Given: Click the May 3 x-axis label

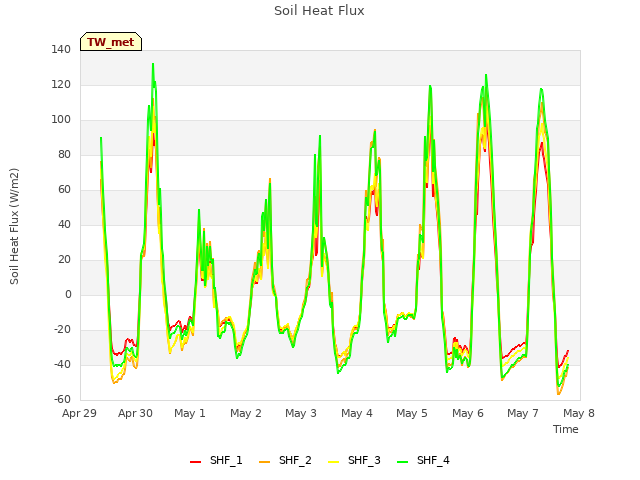Looking at the screenshot, I should (x=301, y=413).
